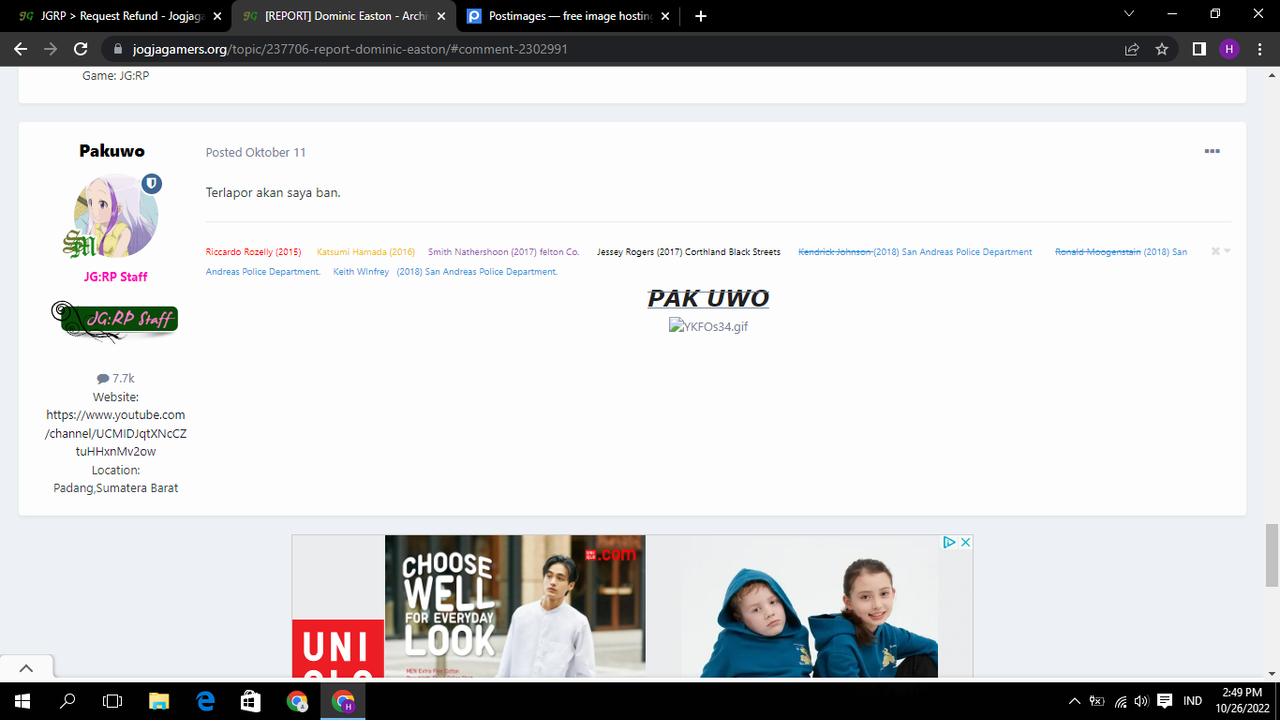Open the tab search dropdown chevron
The image size is (1280, 720).
pyautogui.click(x=1129, y=14)
